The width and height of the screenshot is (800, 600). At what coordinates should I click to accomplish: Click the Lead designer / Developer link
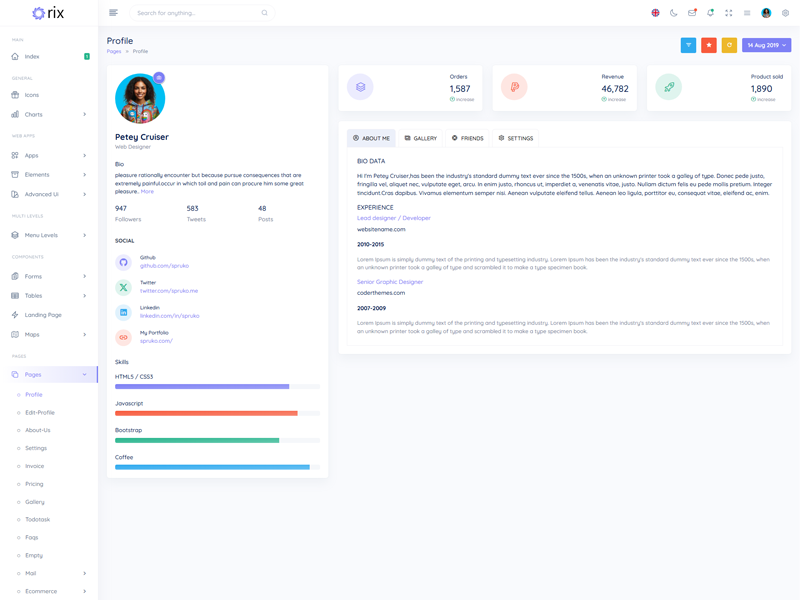point(393,218)
